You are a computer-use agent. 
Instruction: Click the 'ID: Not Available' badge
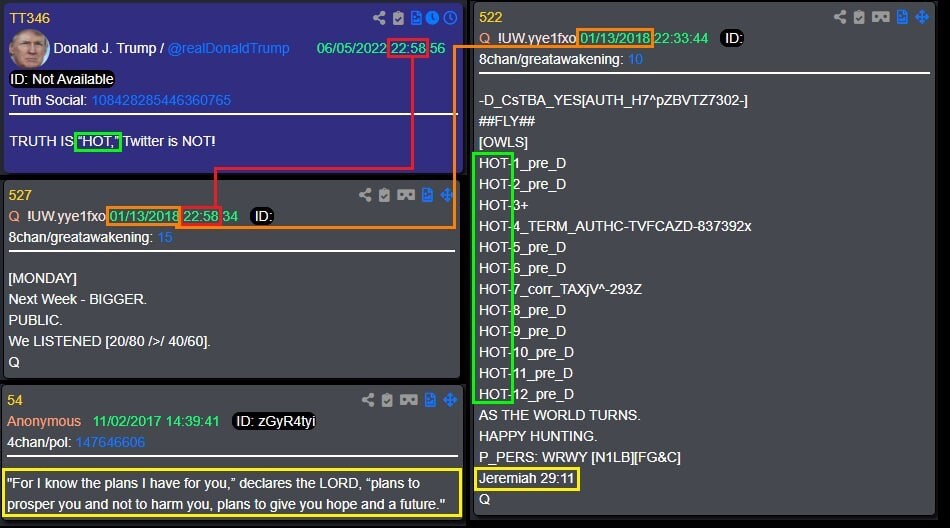62,79
